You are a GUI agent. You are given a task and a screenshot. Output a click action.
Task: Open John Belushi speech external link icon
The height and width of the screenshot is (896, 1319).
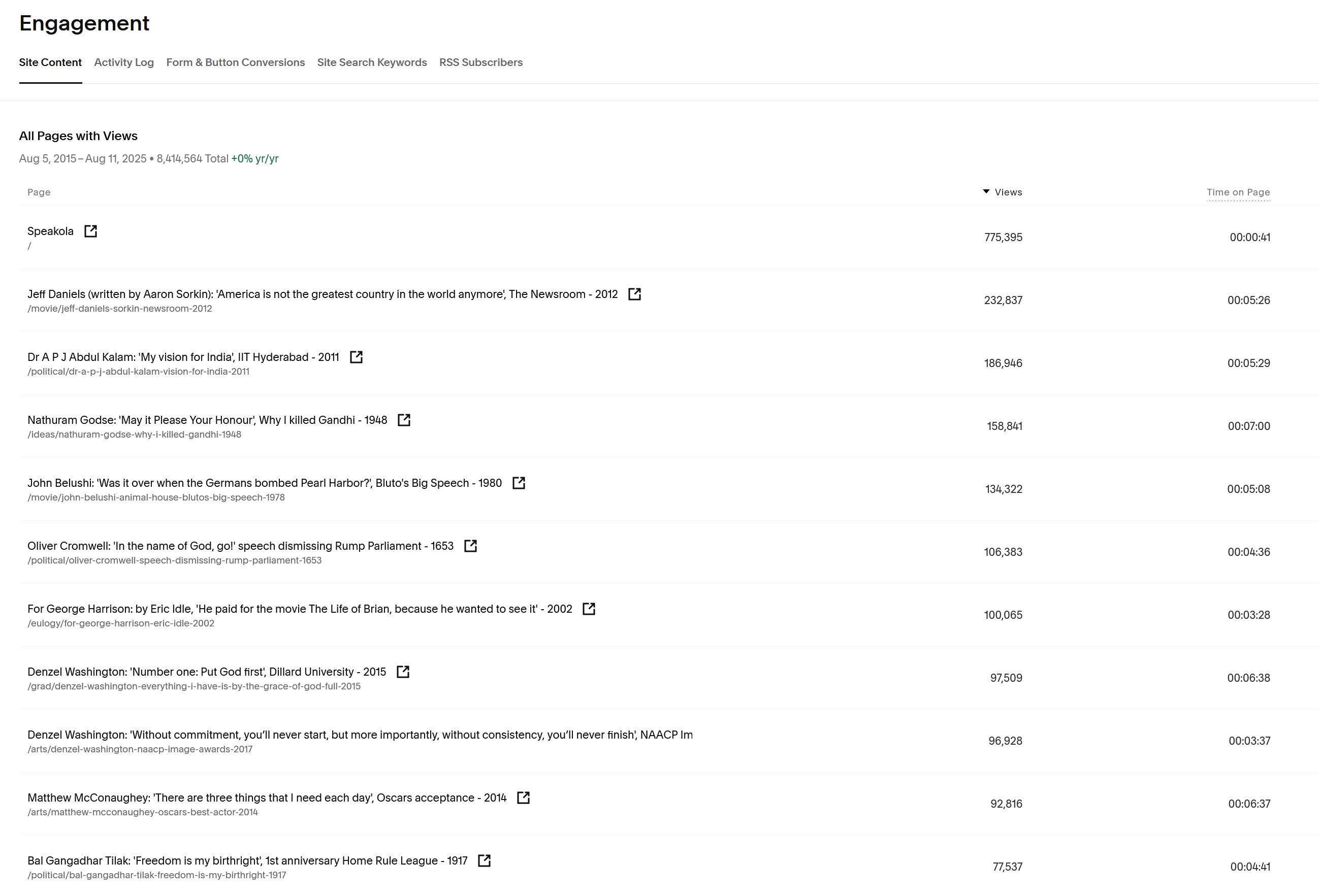[x=518, y=483]
